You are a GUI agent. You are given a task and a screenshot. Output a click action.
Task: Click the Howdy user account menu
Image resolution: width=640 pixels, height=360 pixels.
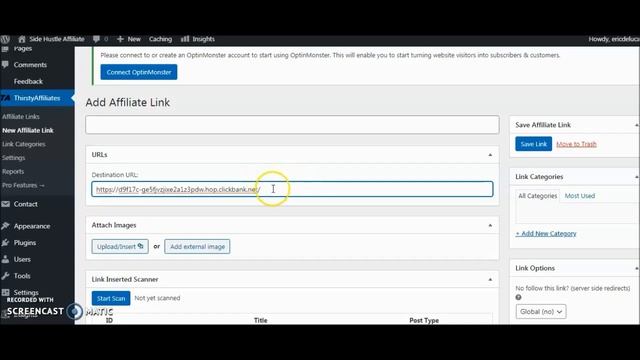[x=614, y=39]
